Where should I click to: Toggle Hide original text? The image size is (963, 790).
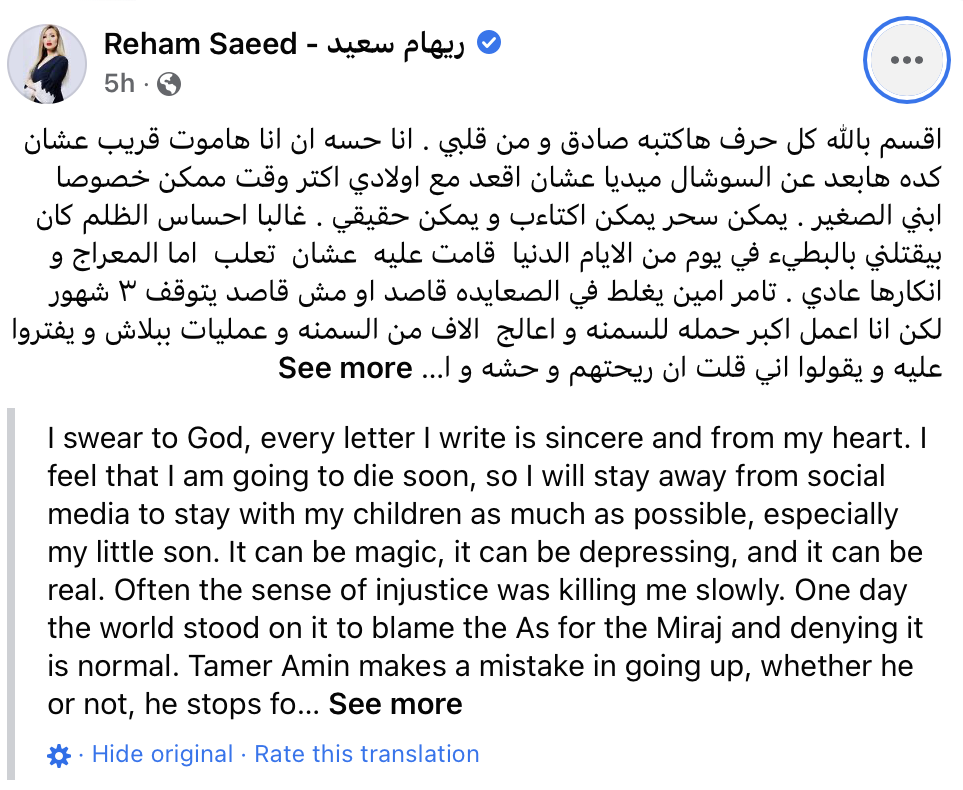click(x=163, y=754)
